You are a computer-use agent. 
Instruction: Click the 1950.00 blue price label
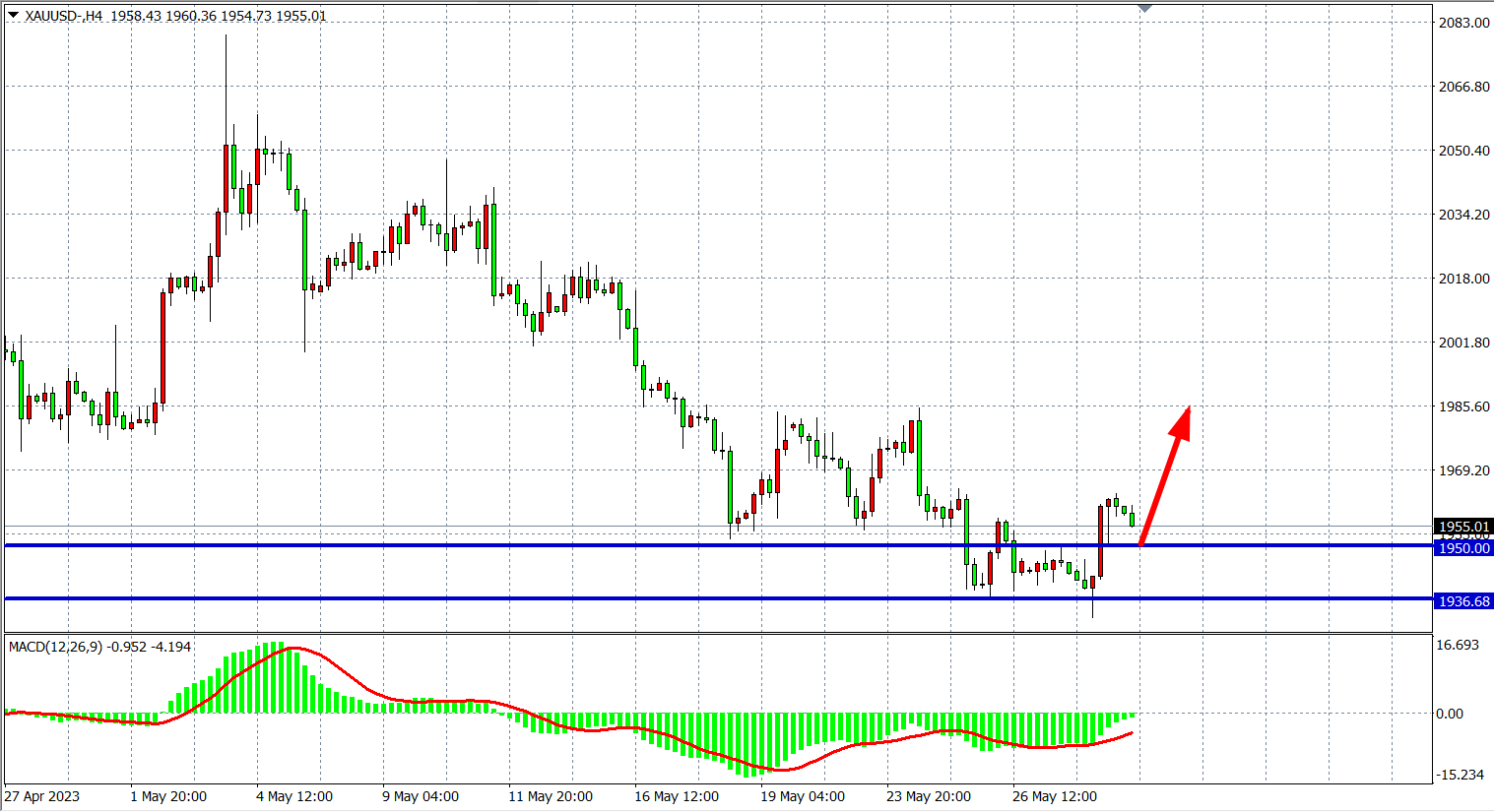[1463, 548]
